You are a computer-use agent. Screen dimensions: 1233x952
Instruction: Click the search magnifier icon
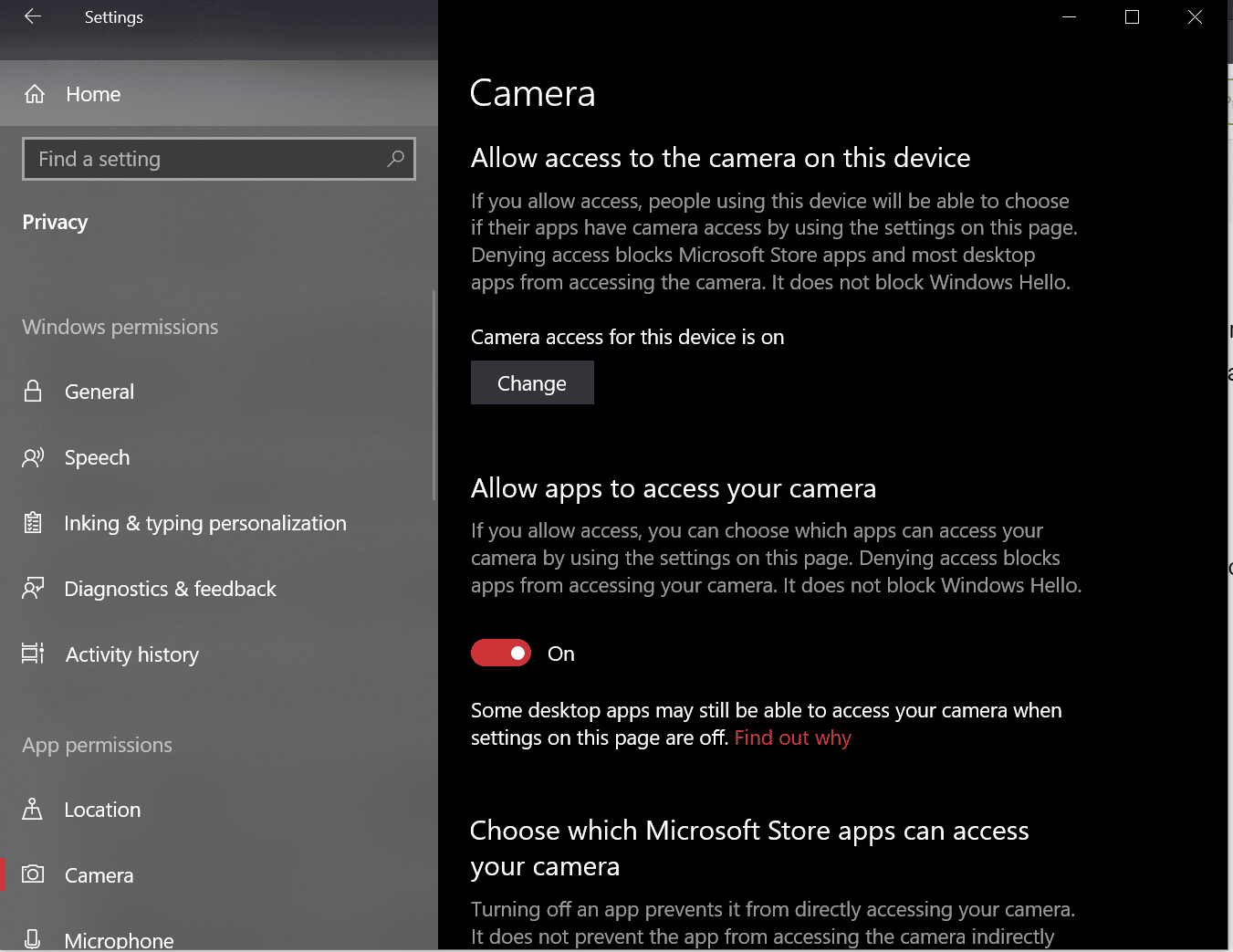pyautogui.click(x=395, y=159)
